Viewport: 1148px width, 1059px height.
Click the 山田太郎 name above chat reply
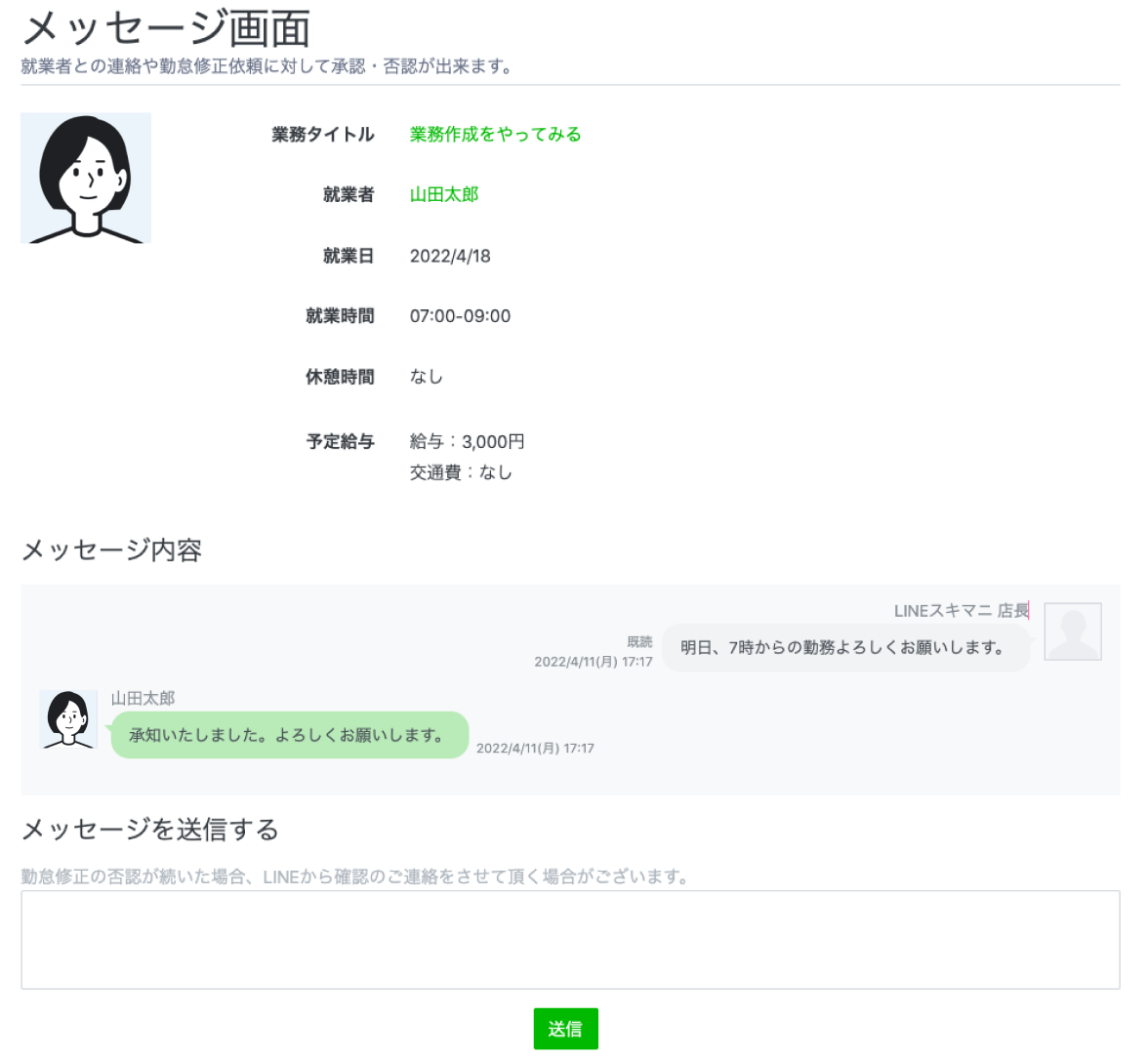[x=143, y=699]
